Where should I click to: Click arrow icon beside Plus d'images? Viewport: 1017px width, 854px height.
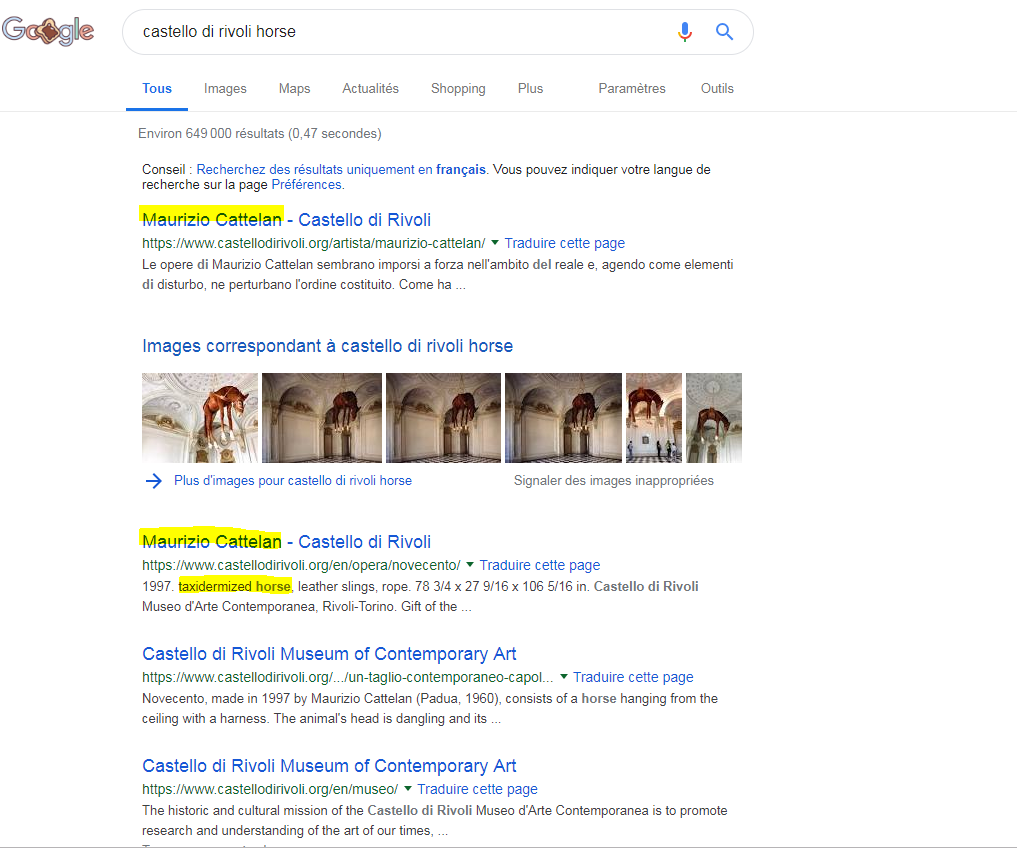[154, 480]
